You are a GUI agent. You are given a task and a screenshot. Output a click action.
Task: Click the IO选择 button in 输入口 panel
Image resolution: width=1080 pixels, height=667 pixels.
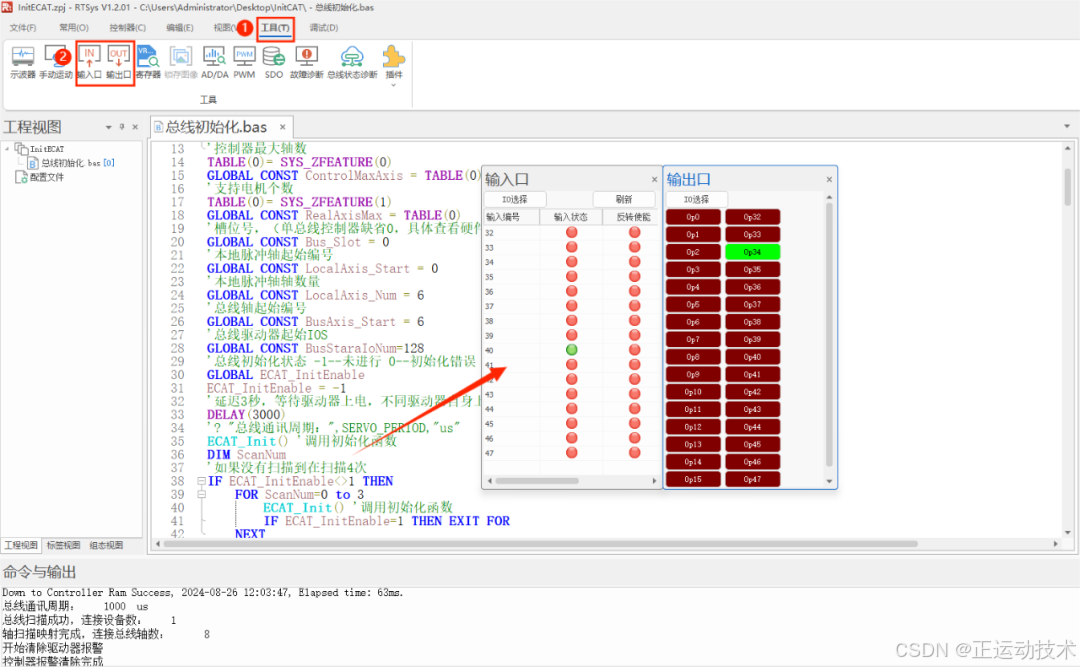click(x=515, y=198)
